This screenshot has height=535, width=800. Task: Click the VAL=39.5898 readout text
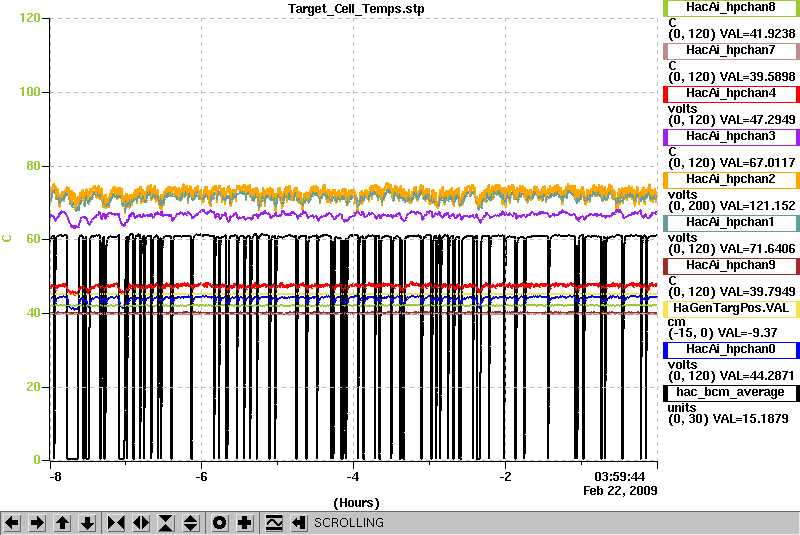(x=757, y=77)
